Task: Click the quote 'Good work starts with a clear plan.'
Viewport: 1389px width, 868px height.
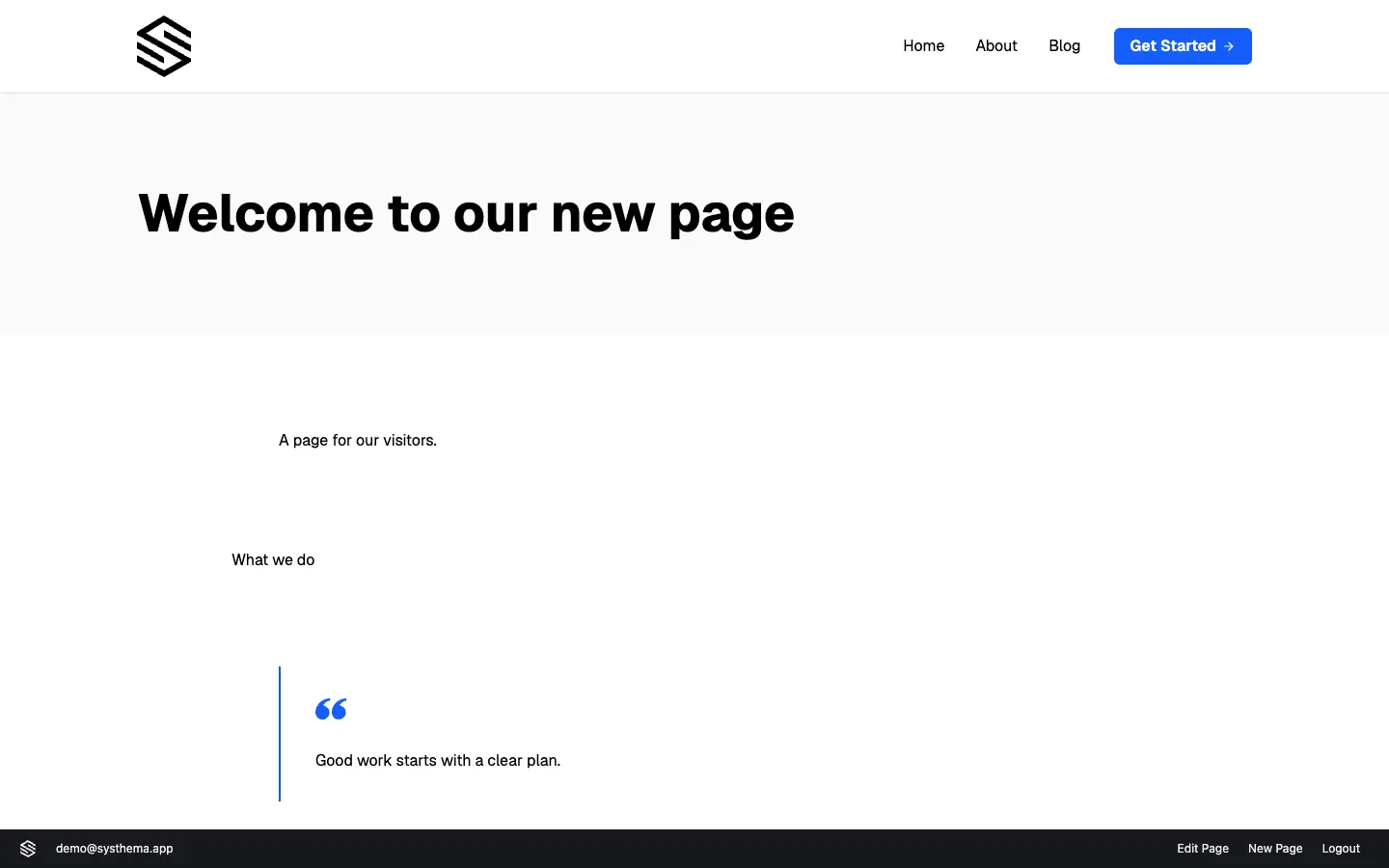Action: coord(438,760)
